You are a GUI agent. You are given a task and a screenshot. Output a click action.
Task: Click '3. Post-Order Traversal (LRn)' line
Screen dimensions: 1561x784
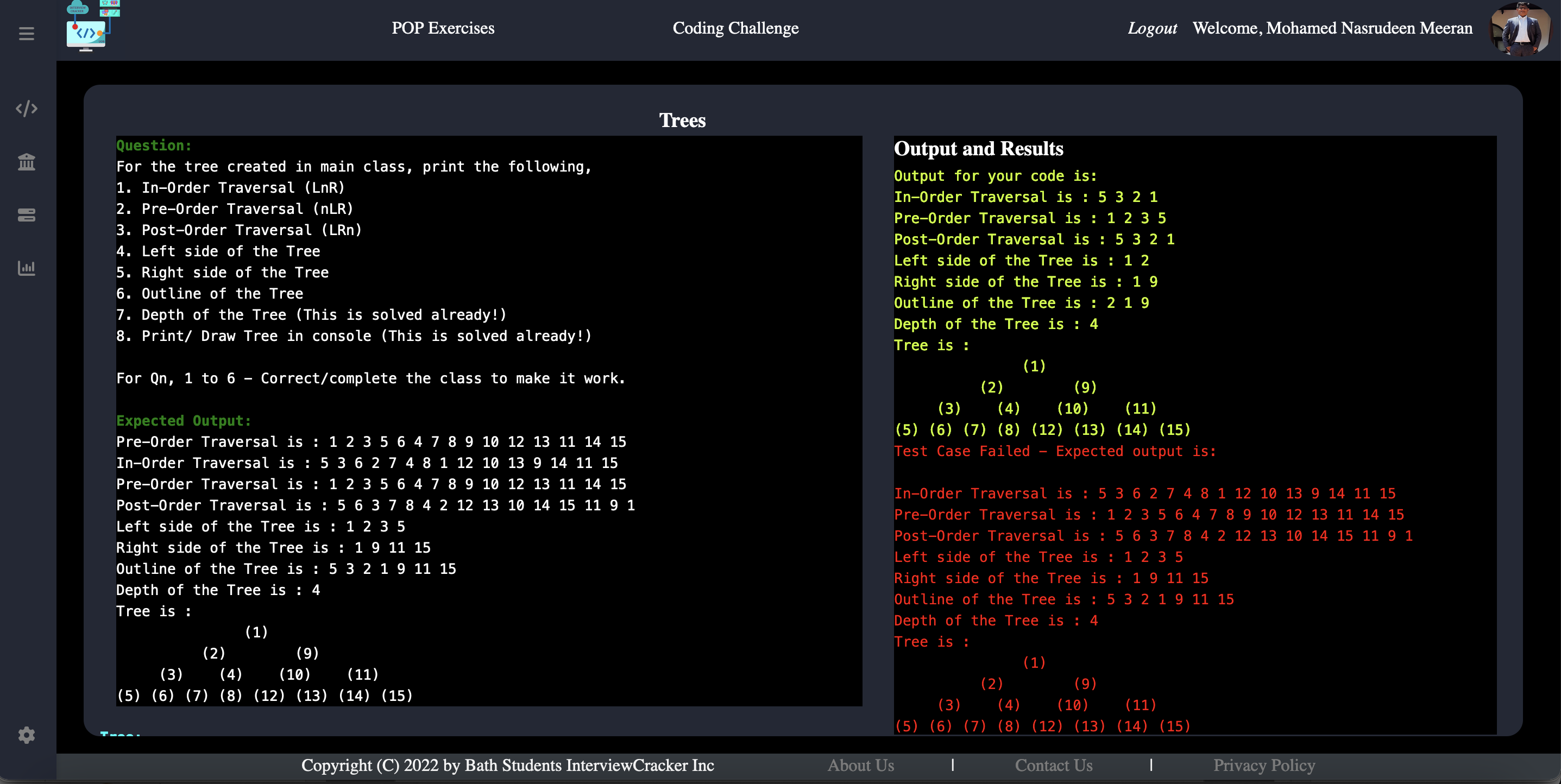240,230
